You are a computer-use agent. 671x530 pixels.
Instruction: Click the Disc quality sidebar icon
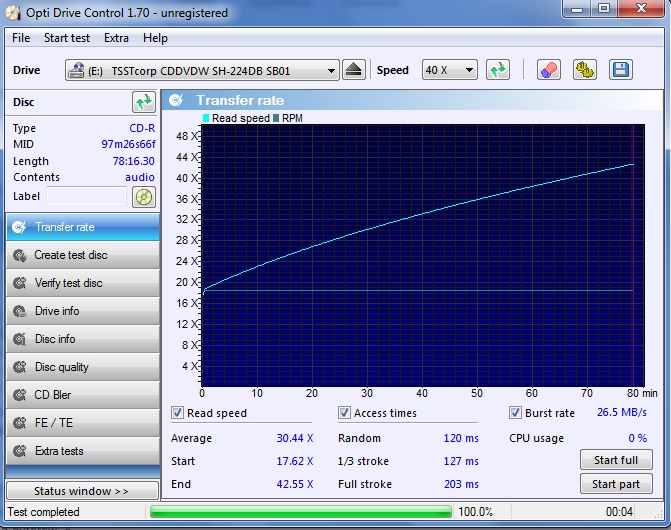click(x=19, y=367)
